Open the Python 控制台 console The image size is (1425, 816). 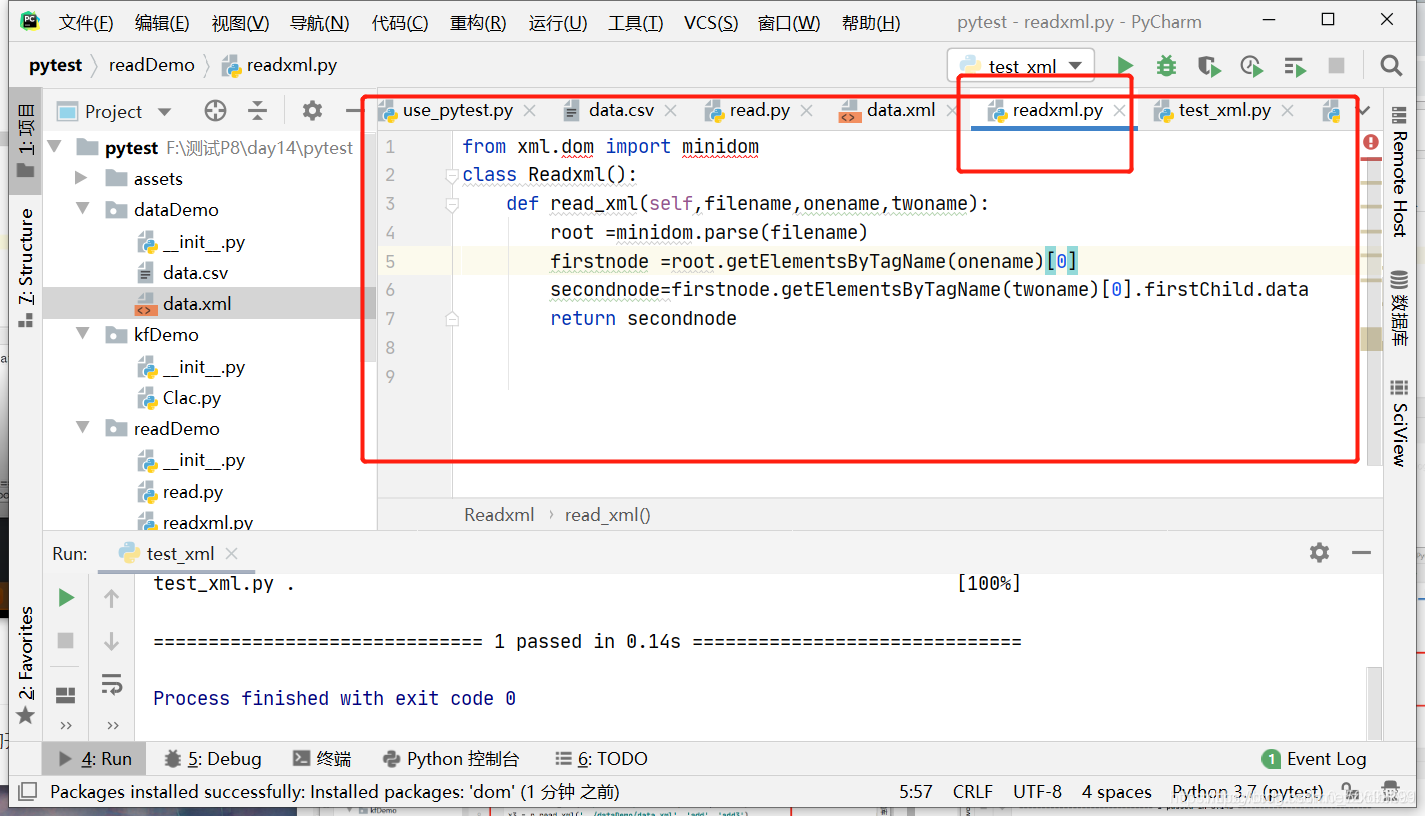(451, 759)
